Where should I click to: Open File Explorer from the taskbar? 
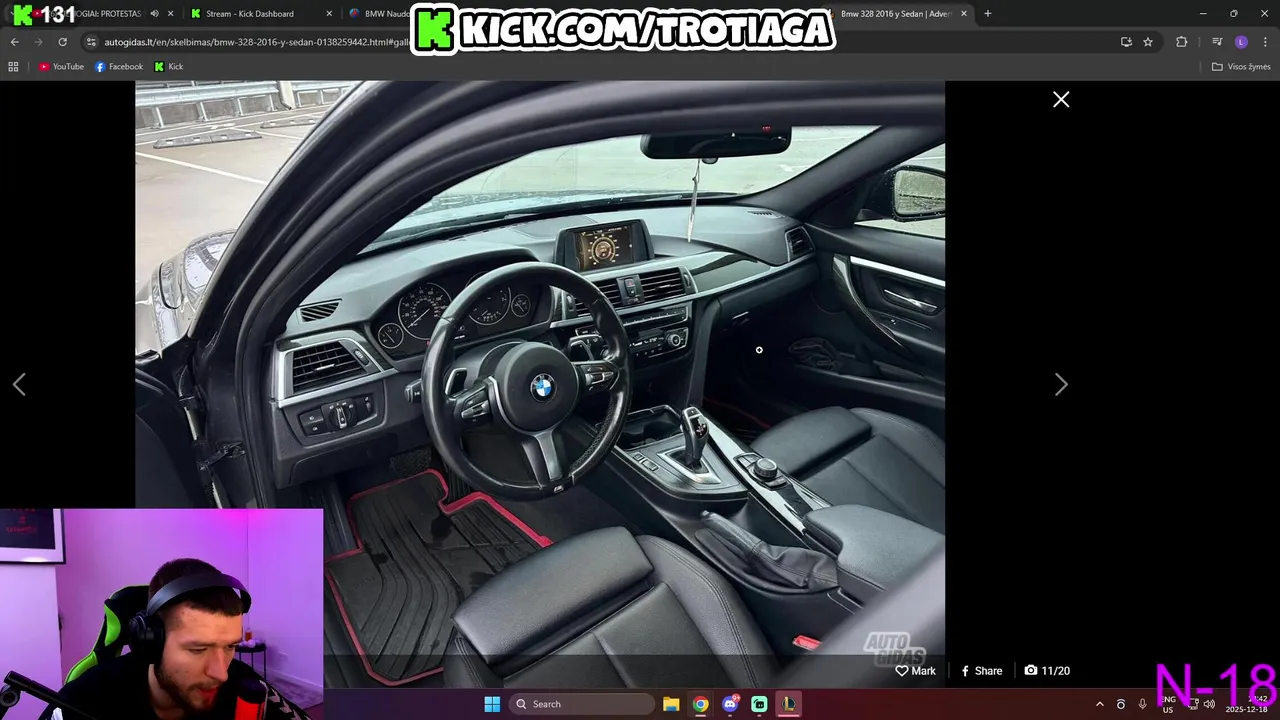pos(671,704)
